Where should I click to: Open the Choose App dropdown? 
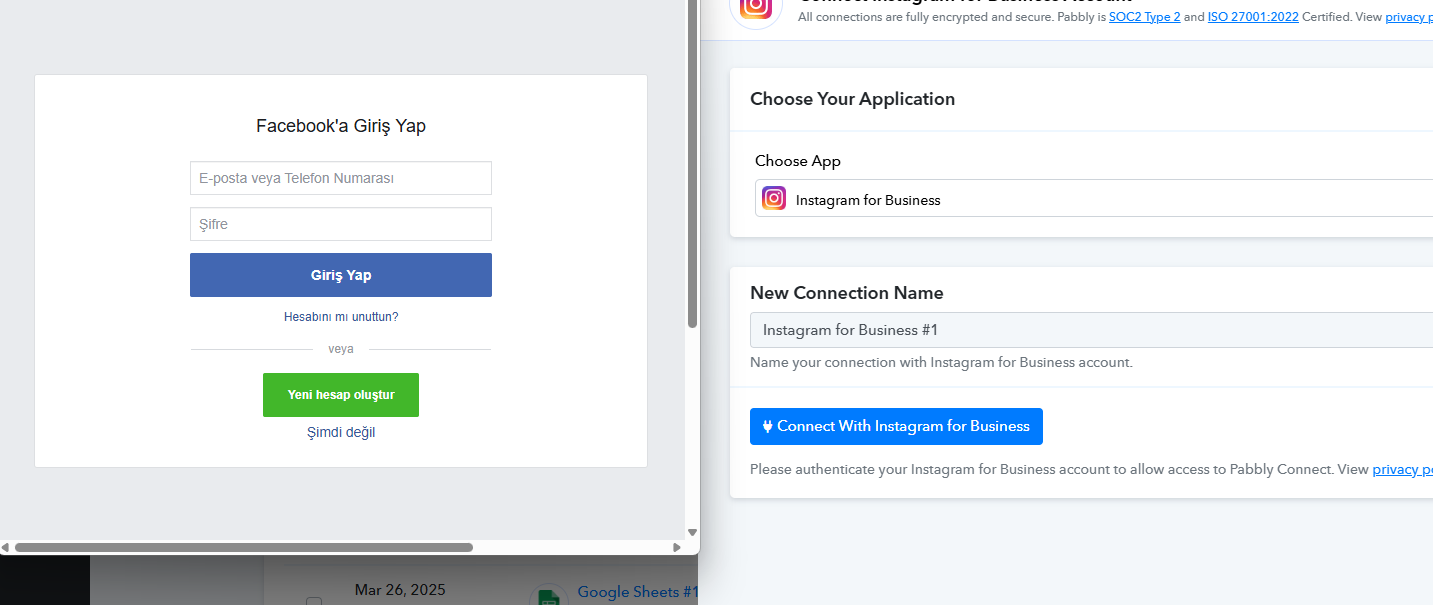(1094, 198)
